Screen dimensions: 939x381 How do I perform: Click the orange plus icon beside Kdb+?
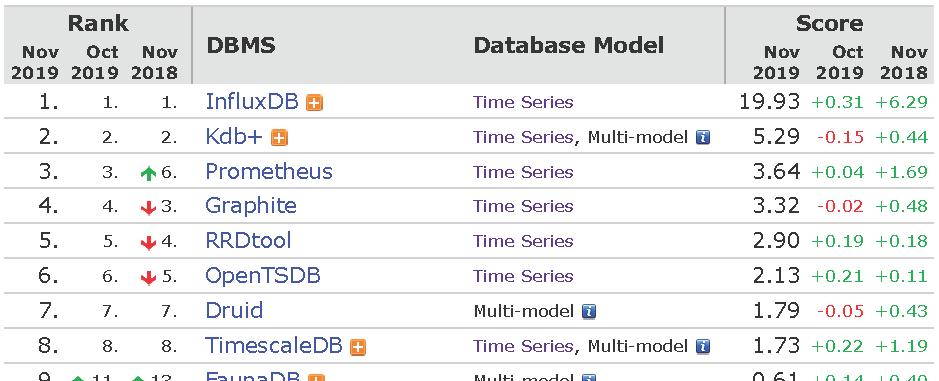pyautogui.click(x=279, y=138)
